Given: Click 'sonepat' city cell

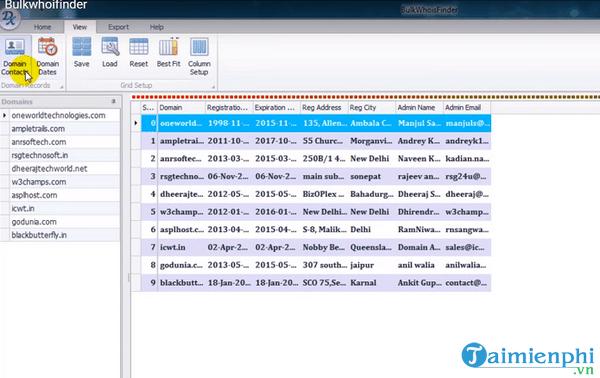Looking at the screenshot, I should pyautogui.click(x=371, y=176).
